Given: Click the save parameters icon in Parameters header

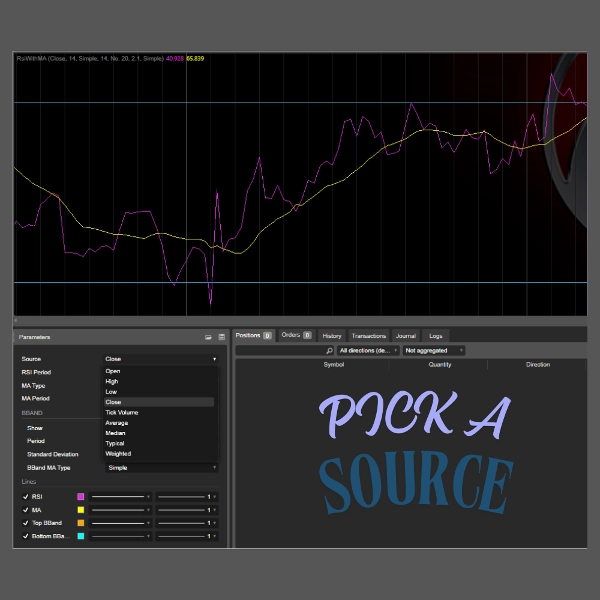Looking at the screenshot, I should [x=221, y=338].
